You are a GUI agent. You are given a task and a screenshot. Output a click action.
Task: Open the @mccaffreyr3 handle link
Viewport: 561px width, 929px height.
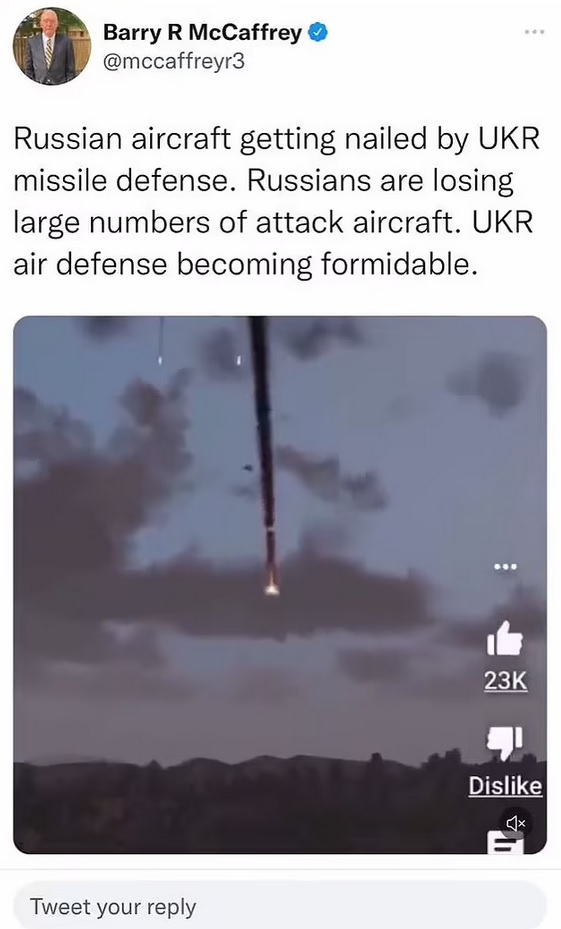coord(174,62)
